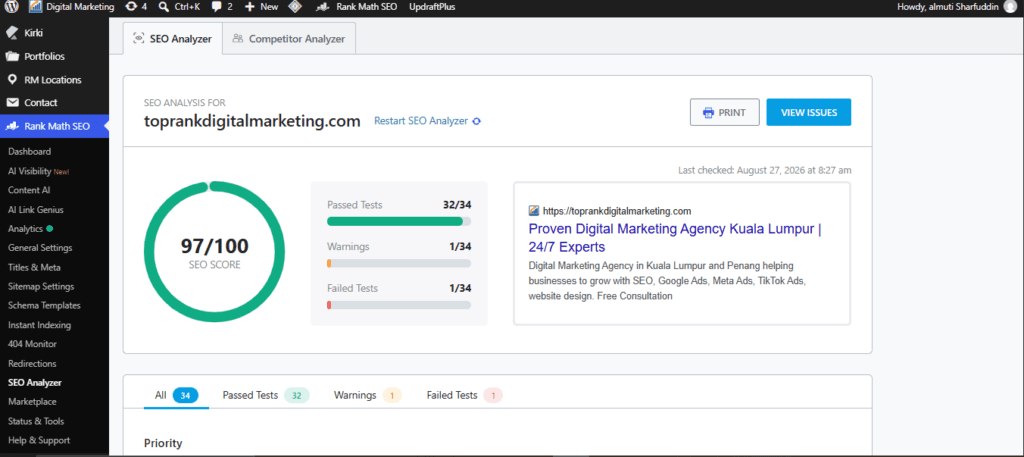
Task: Click the PRINT button
Action: coord(724,112)
